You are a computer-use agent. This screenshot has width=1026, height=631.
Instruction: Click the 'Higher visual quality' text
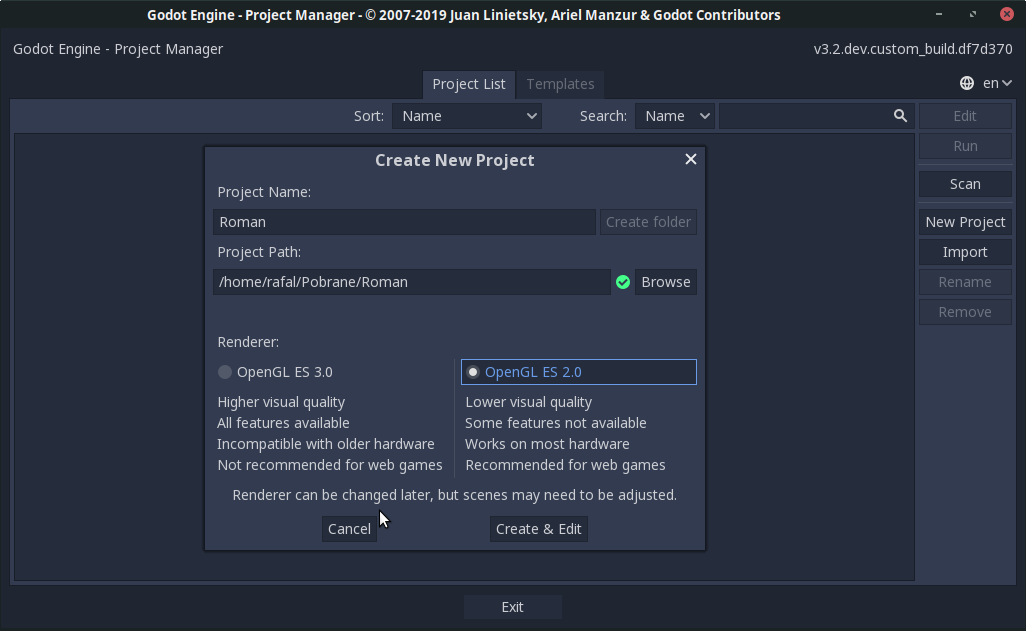pos(281,402)
